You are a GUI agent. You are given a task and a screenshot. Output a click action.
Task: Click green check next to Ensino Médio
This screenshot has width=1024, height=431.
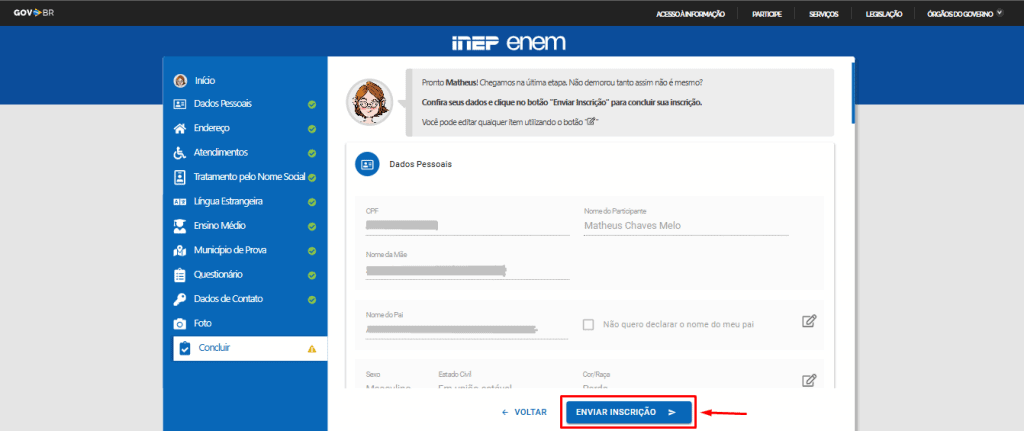pyautogui.click(x=312, y=227)
